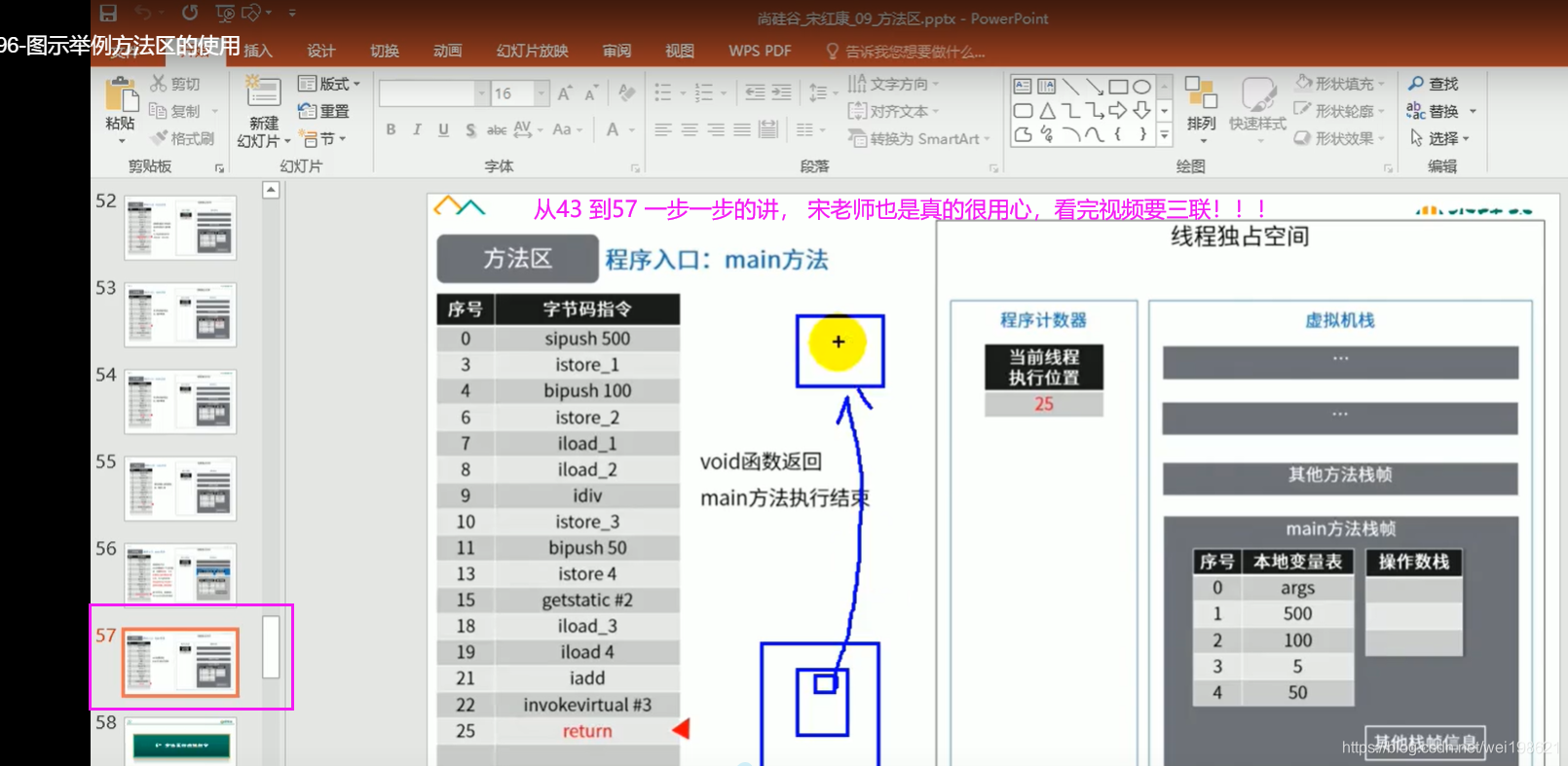Click the Reset (重置) slide button
Viewport: 1568px width, 766px height.
(x=324, y=111)
